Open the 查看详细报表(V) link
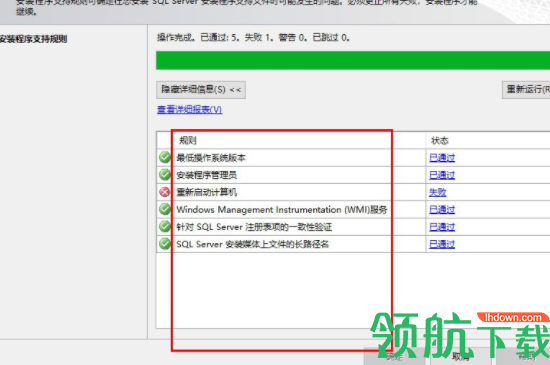 pos(189,110)
